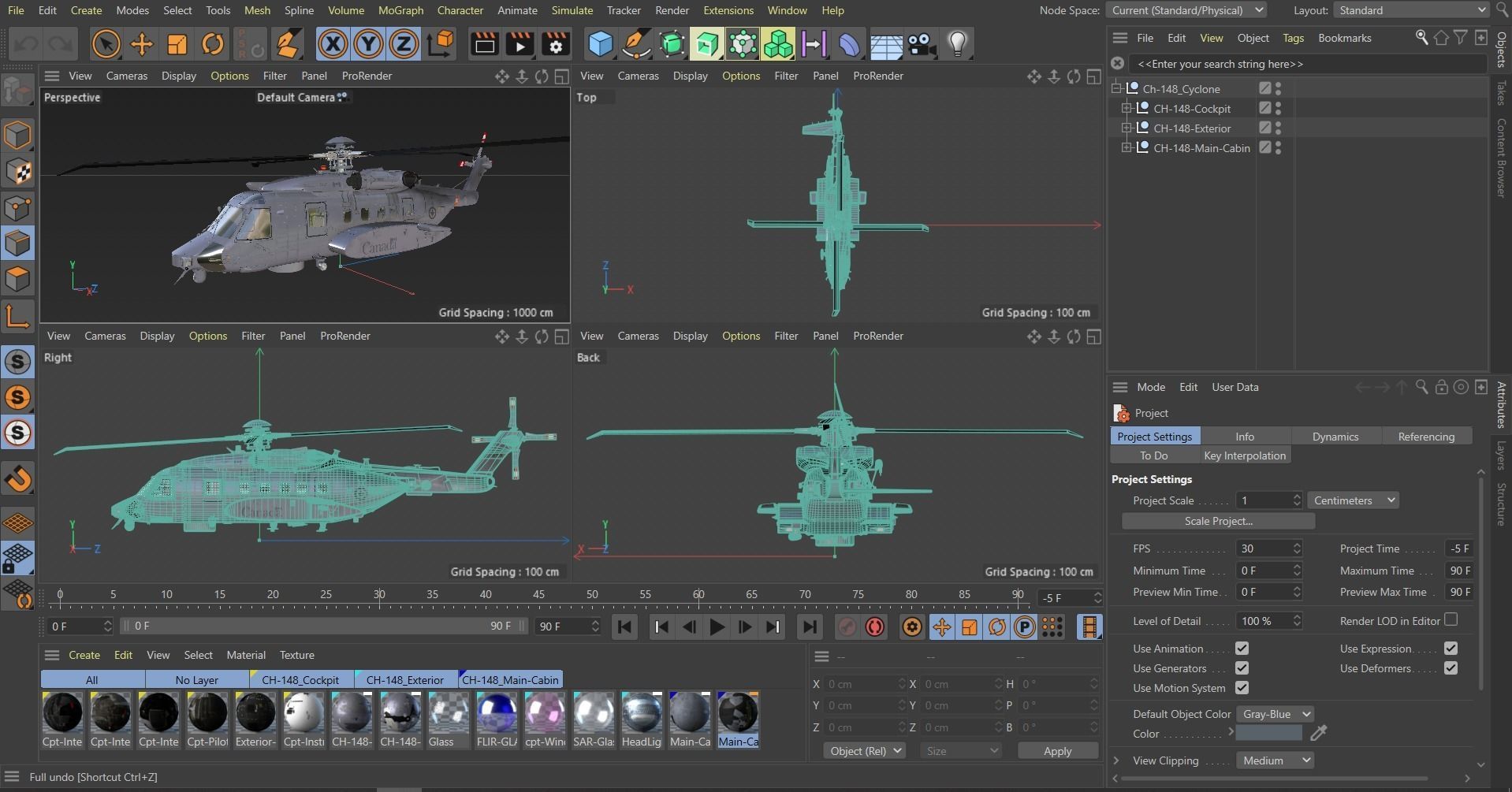
Task: Pick color with the eyedropper icon
Action: click(1318, 734)
